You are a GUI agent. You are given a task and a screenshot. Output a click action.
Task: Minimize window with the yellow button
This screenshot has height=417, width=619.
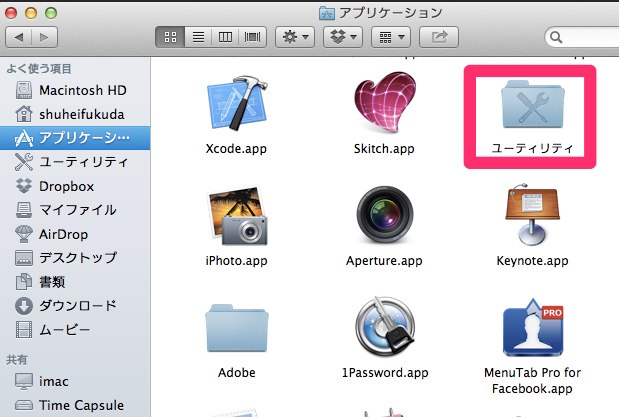31,13
